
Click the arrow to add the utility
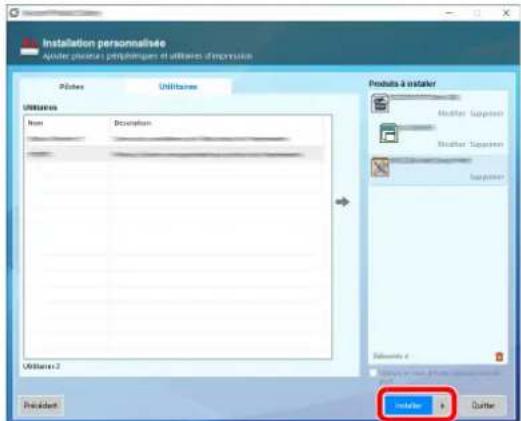pyautogui.click(x=342, y=202)
